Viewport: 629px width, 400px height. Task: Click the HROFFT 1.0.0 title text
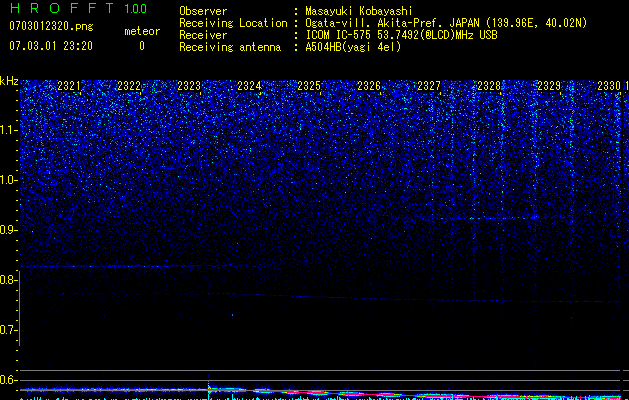click(78, 8)
